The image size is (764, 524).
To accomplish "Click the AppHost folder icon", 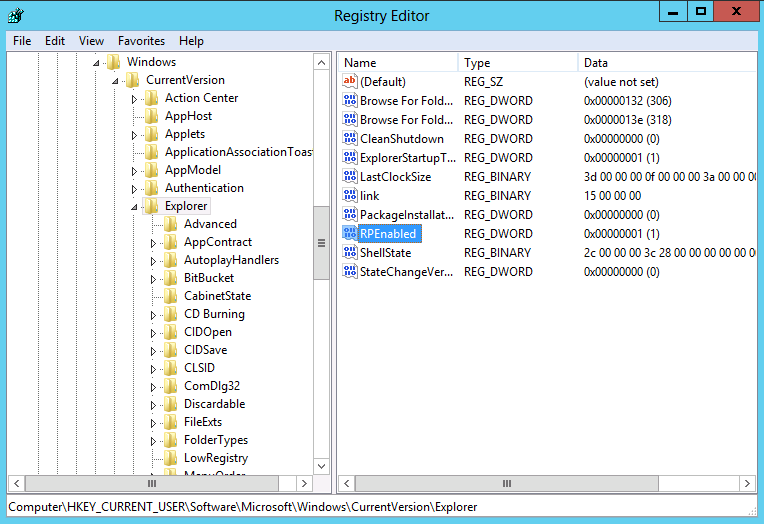I will (152, 116).
